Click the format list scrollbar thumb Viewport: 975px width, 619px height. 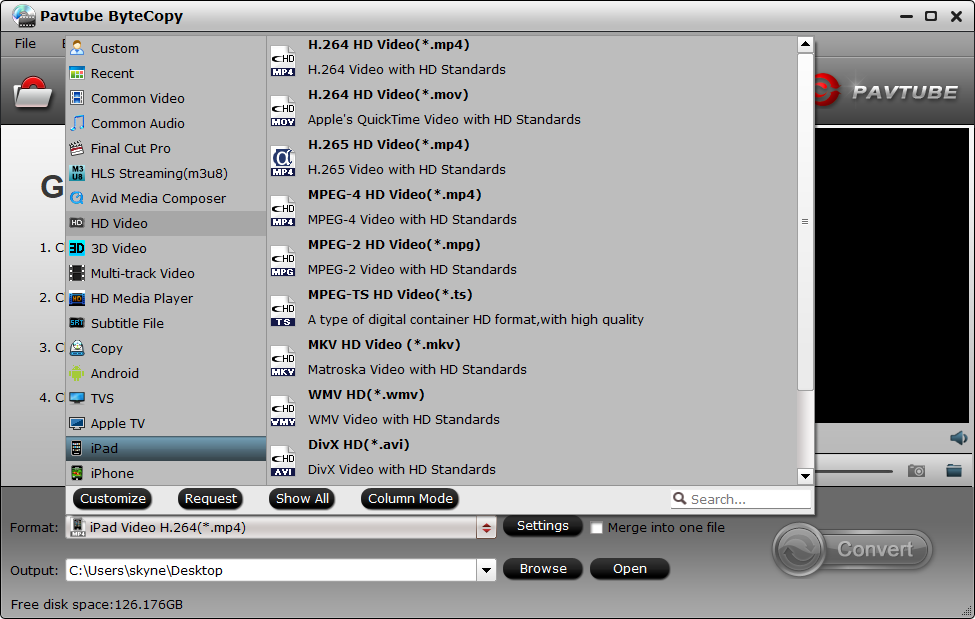805,221
